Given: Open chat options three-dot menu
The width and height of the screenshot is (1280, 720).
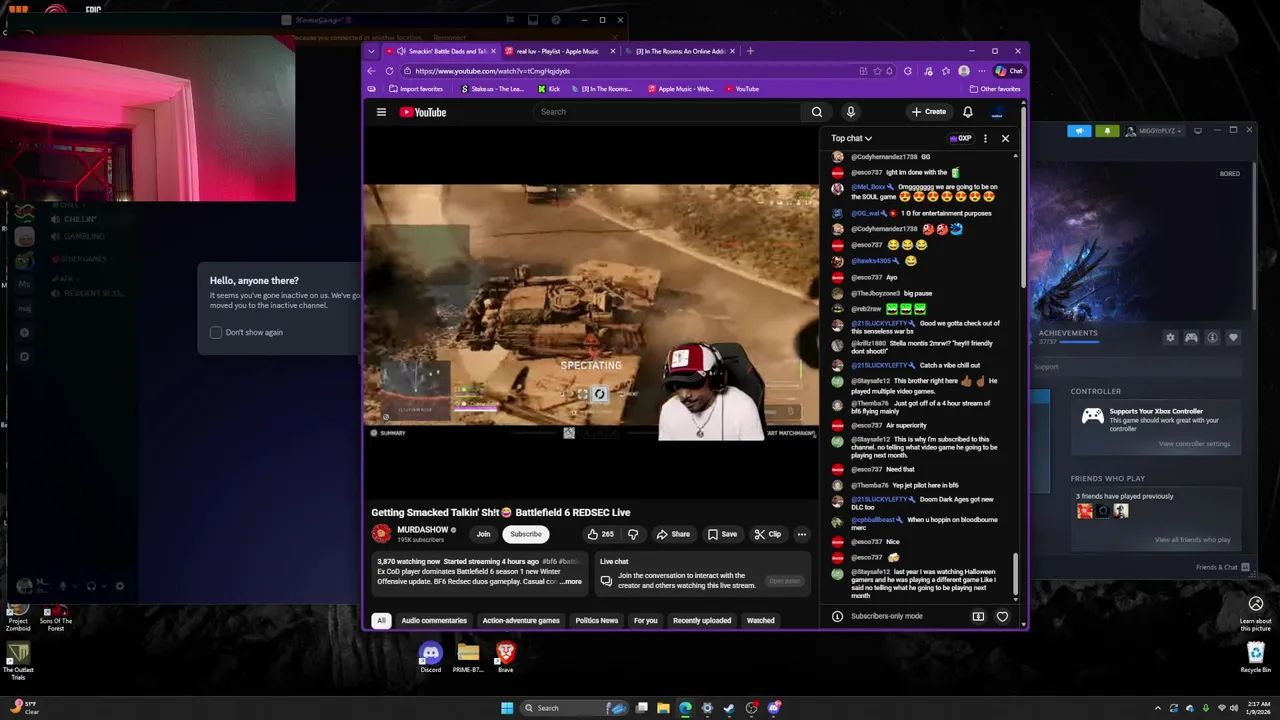Looking at the screenshot, I should pyautogui.click(x=985, y=138).
